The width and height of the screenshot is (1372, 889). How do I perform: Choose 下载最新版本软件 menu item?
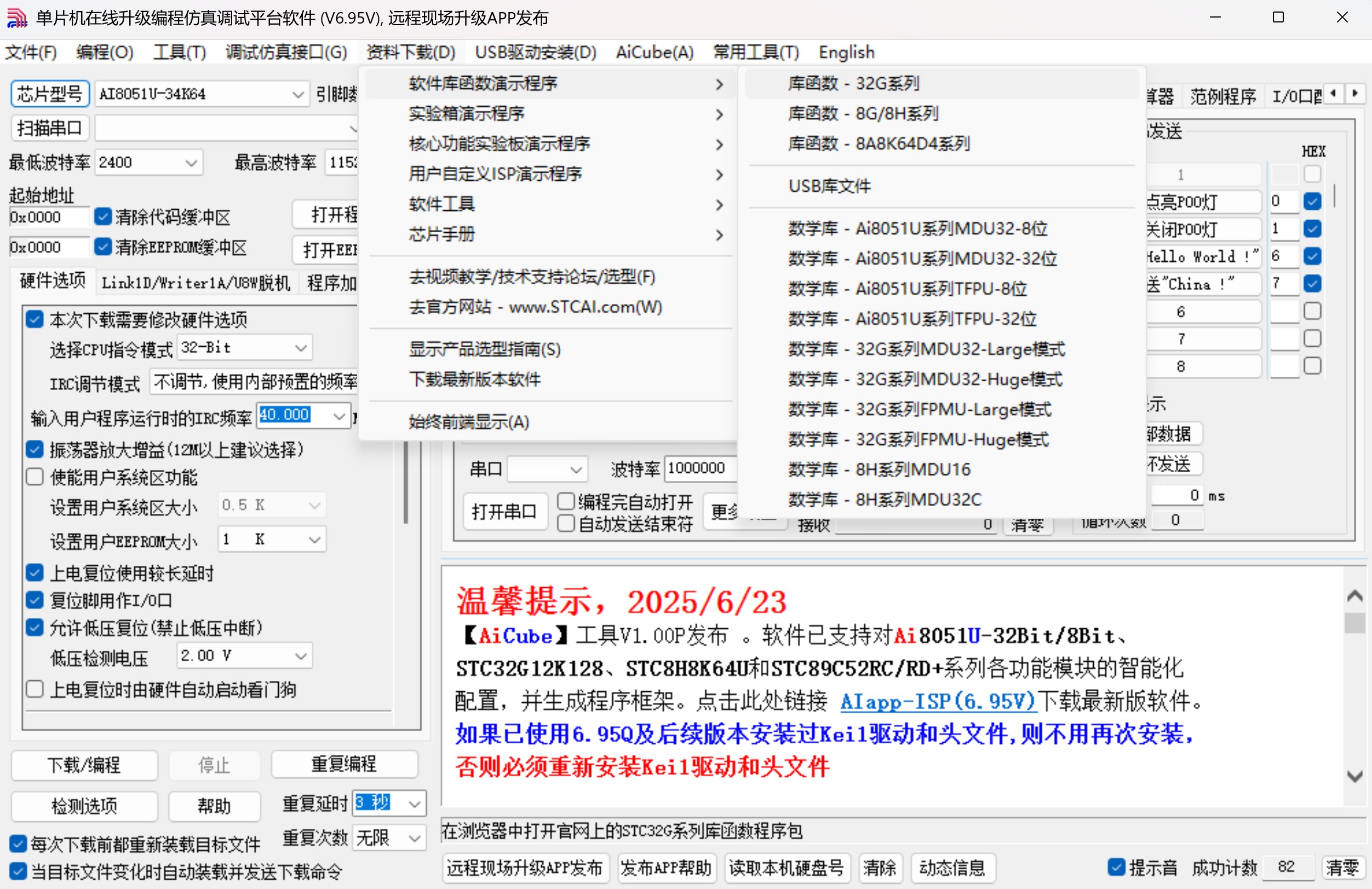[550, 380]
